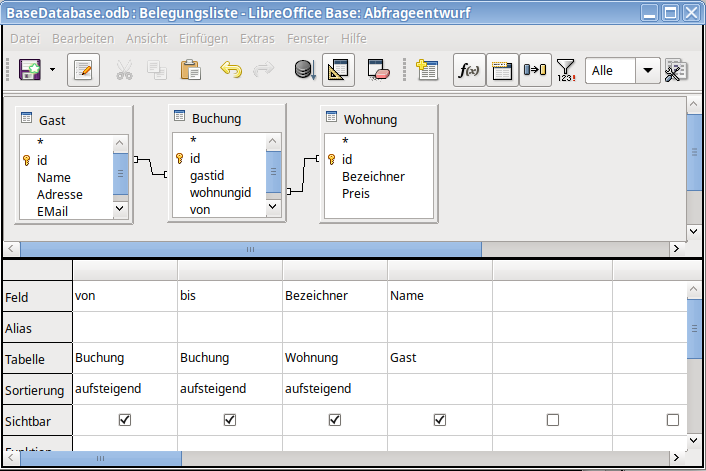Open the Extras menu
706x471 pixels.
coord(257,38)
